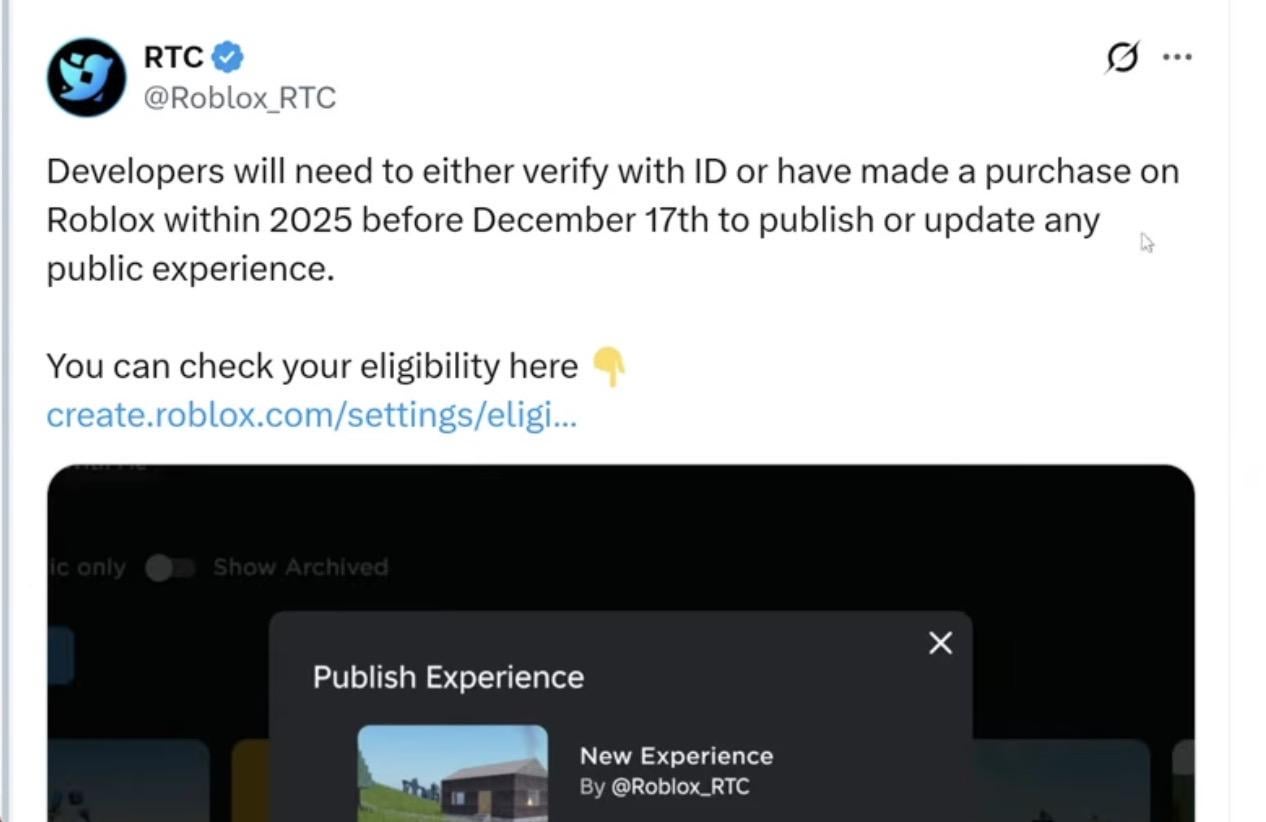Viewport: 1266px width, 822px height.
Task: Open the three-dot more options menu
Action: 1177,57
